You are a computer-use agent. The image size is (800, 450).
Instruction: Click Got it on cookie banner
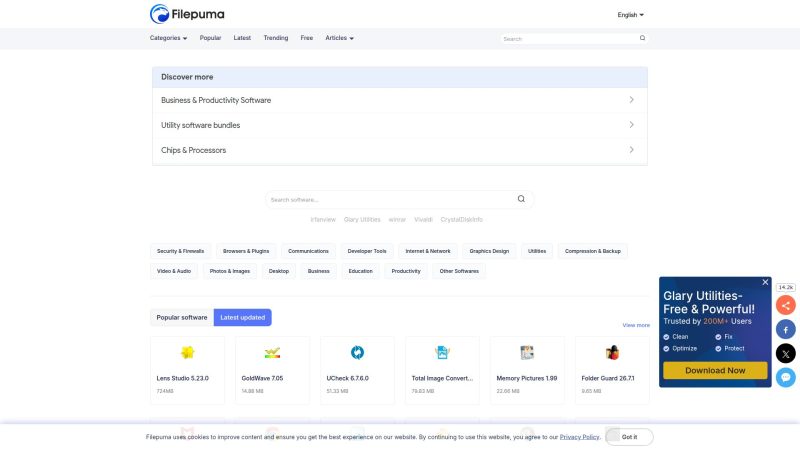(x=629, y=437)
